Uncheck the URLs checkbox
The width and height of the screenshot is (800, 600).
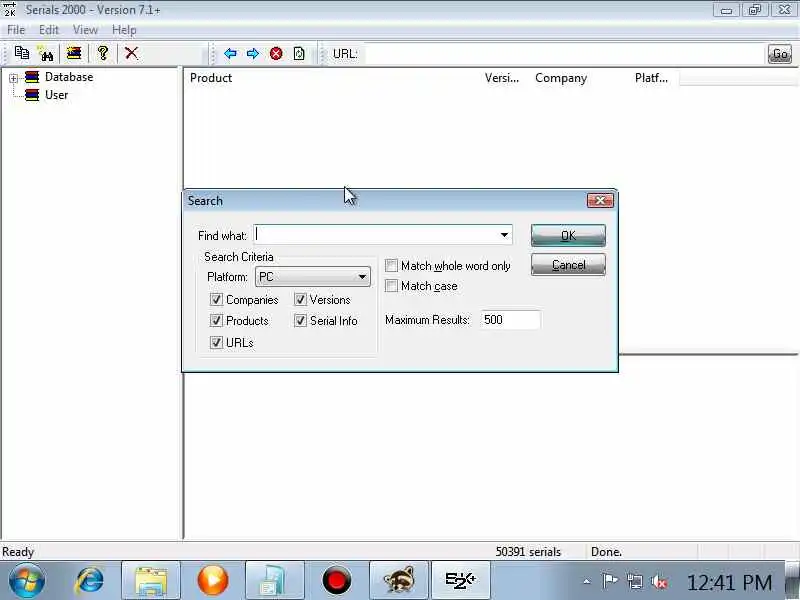(216, 342)
